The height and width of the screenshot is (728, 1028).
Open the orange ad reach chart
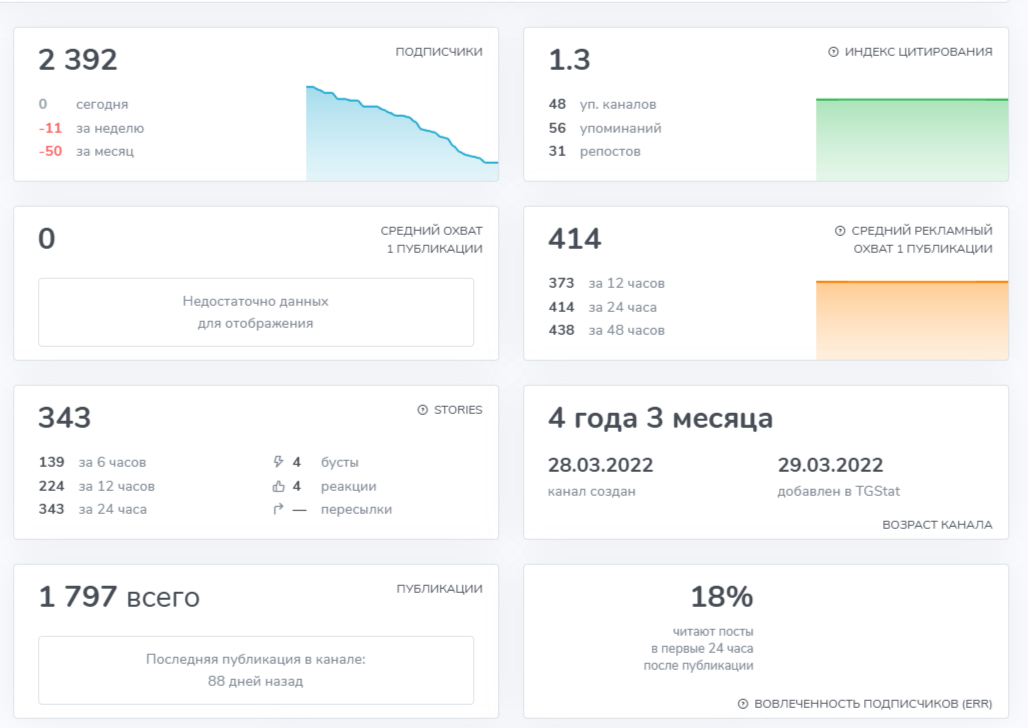(x=912, y=319)
